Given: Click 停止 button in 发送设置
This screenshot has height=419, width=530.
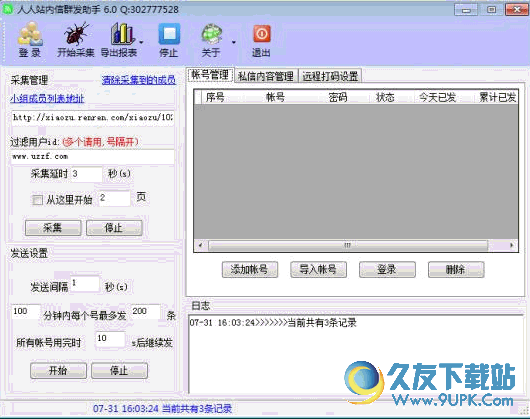Looking at the screenshot, I should [119, 370].
